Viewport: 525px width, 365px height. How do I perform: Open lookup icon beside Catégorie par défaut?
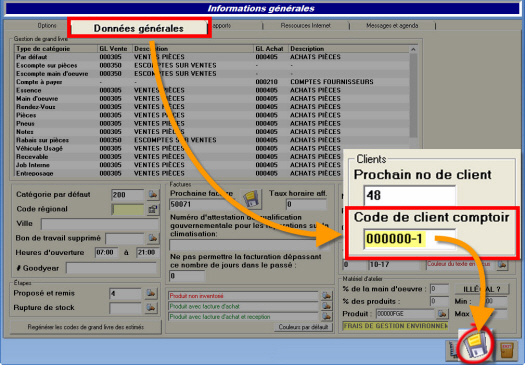pos(153,195)
